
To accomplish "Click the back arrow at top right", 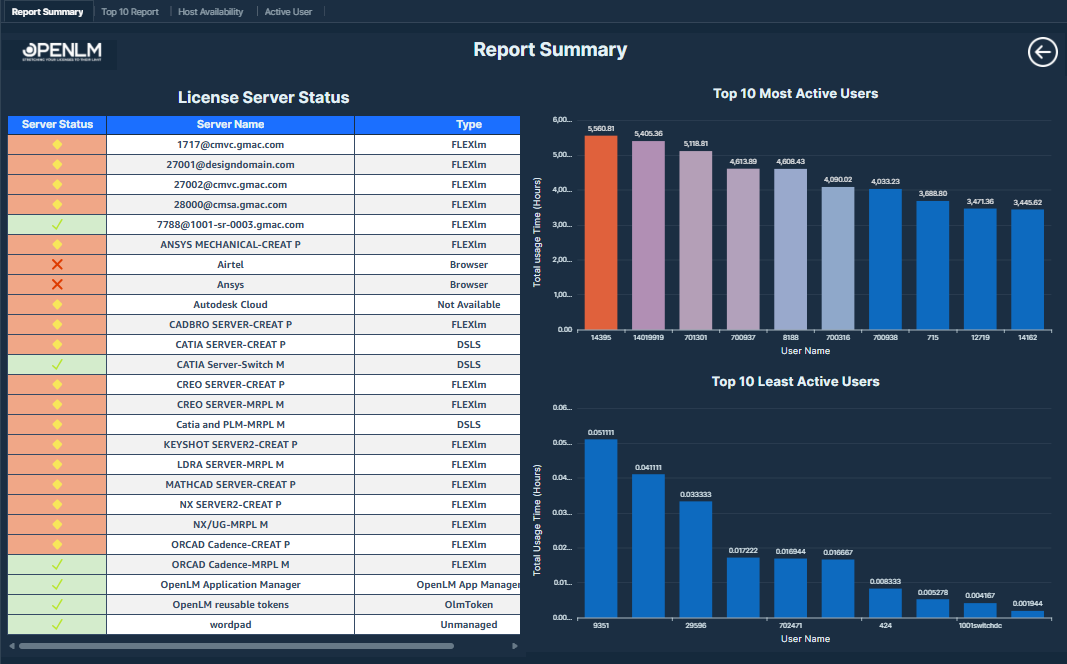I will tap(1042, 52).
